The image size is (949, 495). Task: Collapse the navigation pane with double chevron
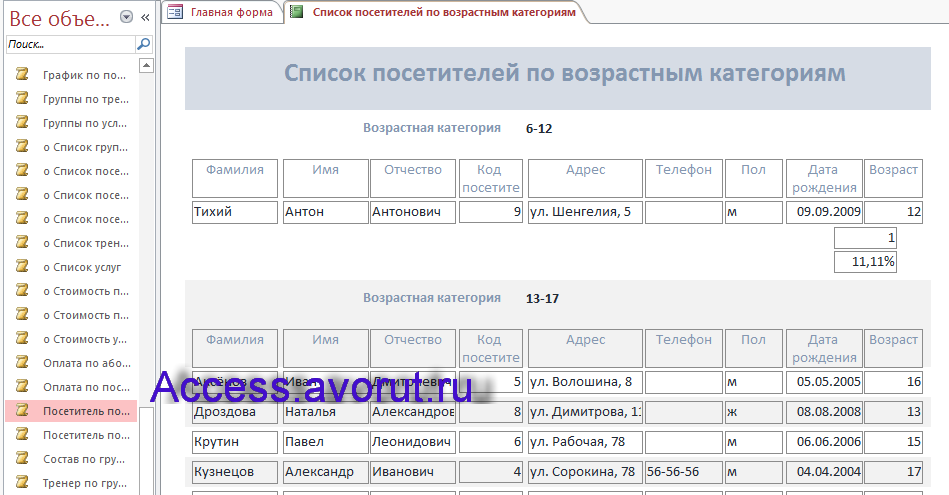coord(145,18)
